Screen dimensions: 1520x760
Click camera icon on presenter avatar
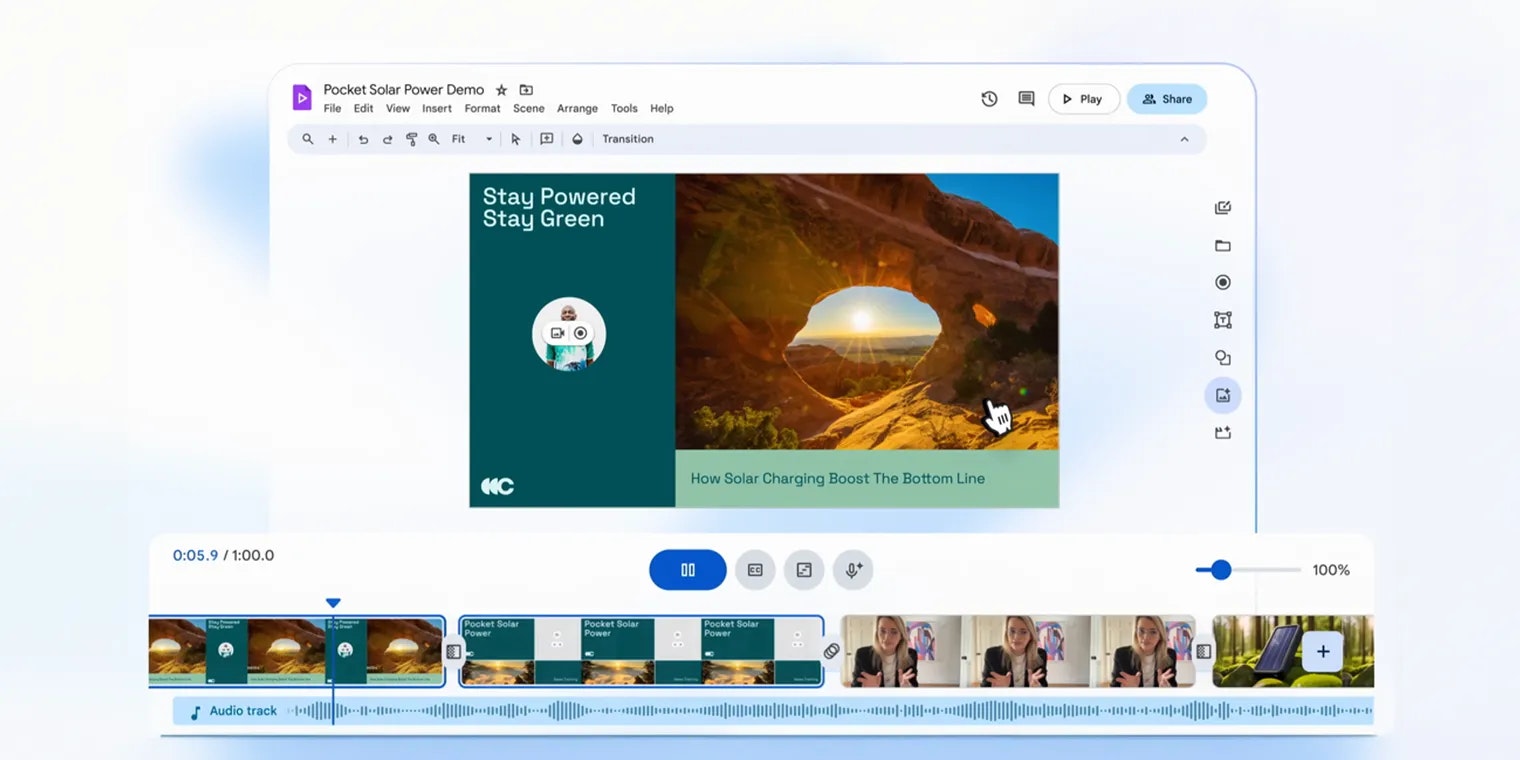click(557, 333)
